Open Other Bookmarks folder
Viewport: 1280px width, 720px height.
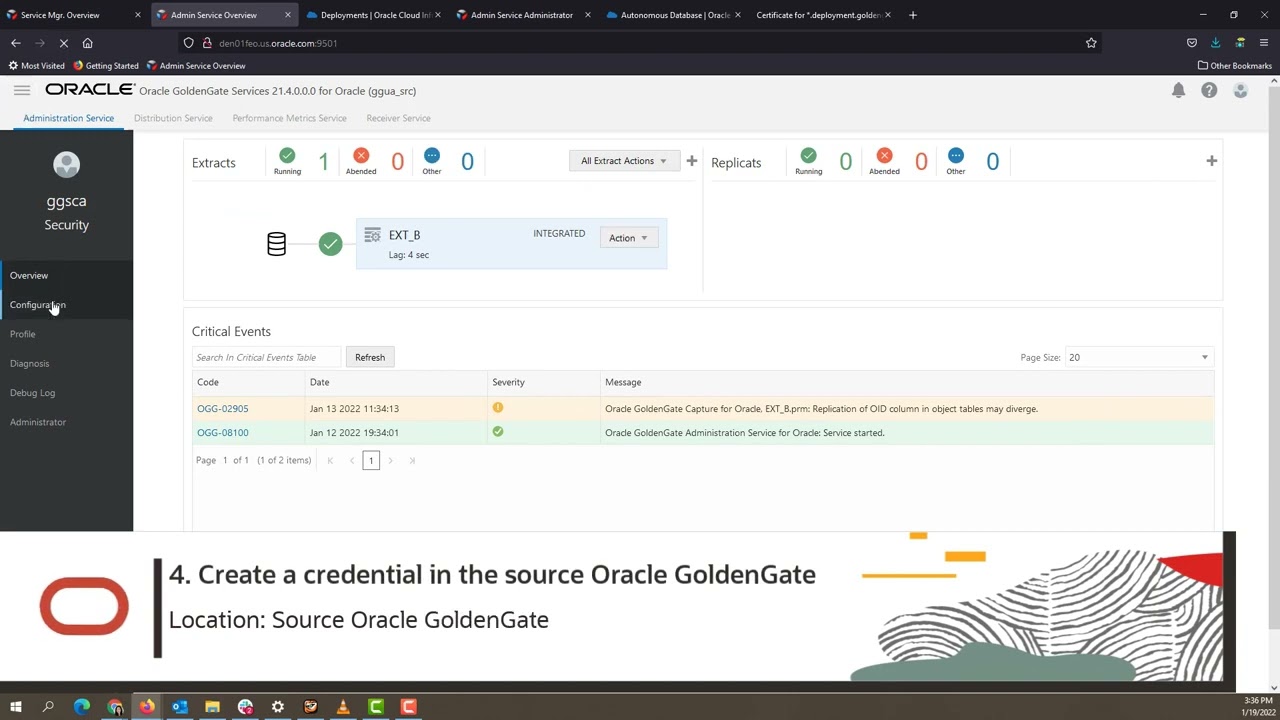(1234, 66)
